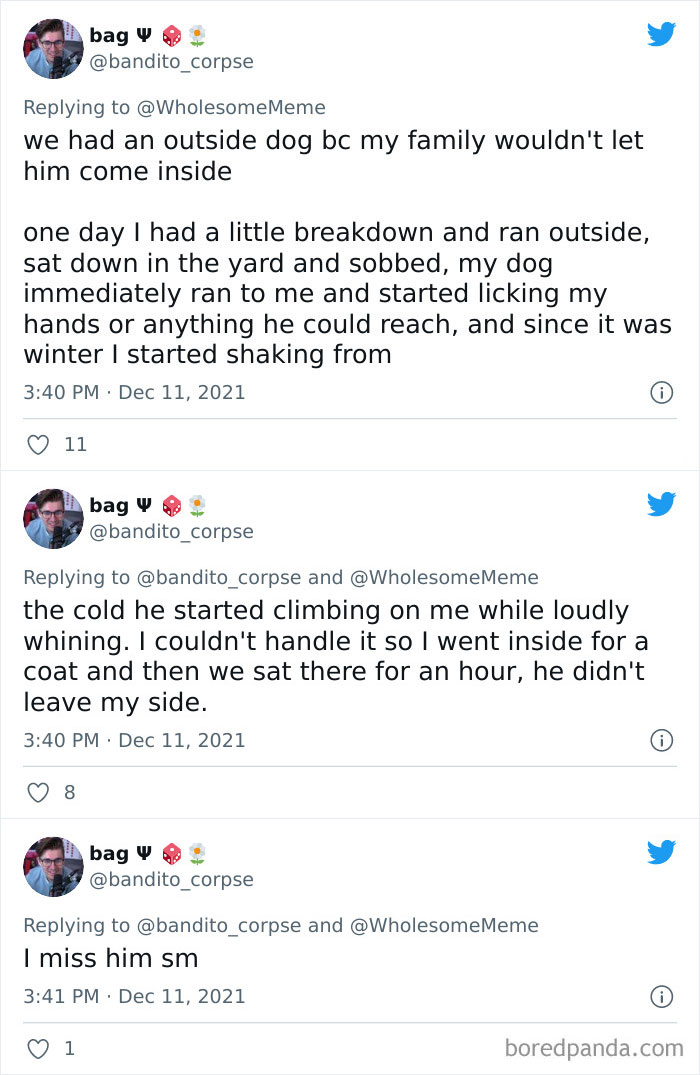700x1075 pixels.
Task: Click the dice emoji in the first username
Action: tap(171, 33)
